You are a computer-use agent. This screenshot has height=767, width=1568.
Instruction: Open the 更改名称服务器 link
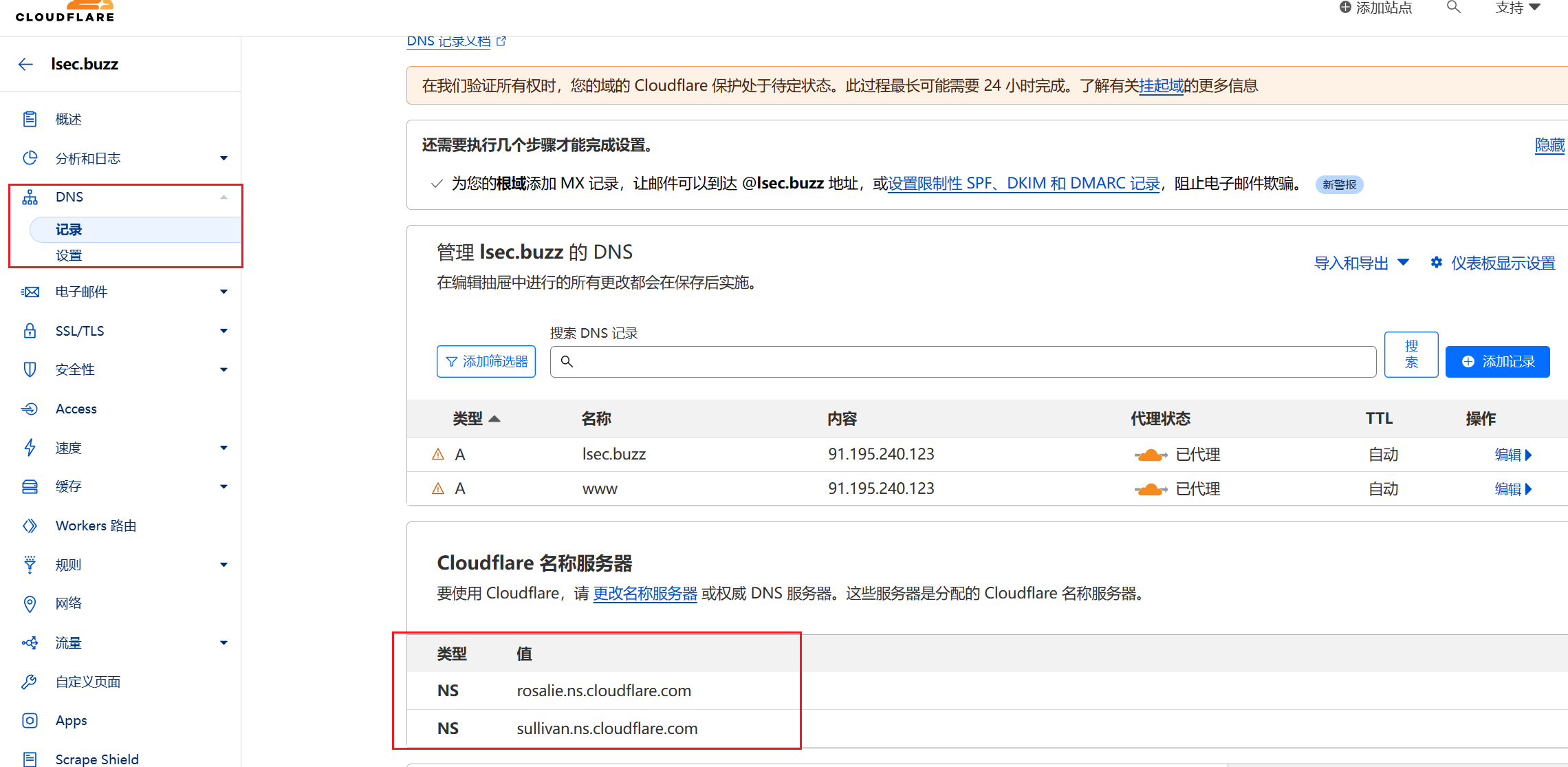point(644,594)
